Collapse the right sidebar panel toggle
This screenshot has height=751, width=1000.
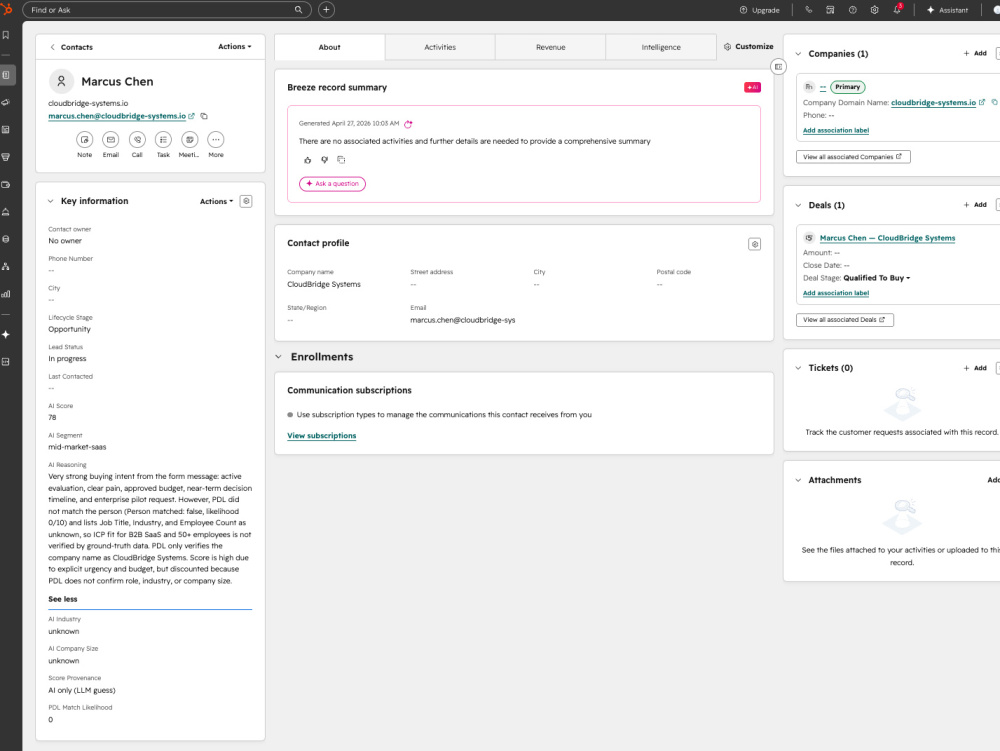pos(778,66)
